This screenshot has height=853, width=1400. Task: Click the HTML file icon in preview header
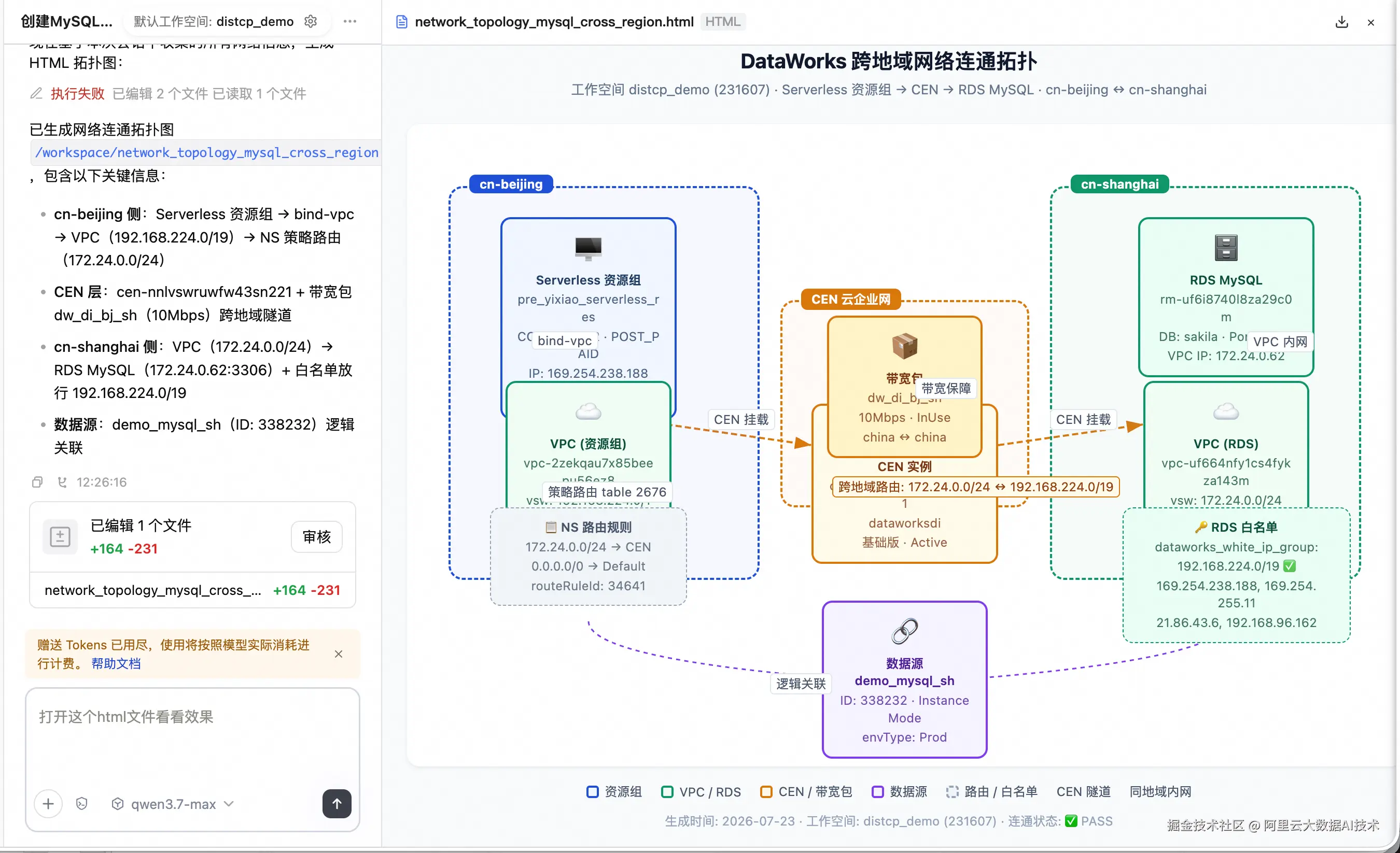(402, 22)
